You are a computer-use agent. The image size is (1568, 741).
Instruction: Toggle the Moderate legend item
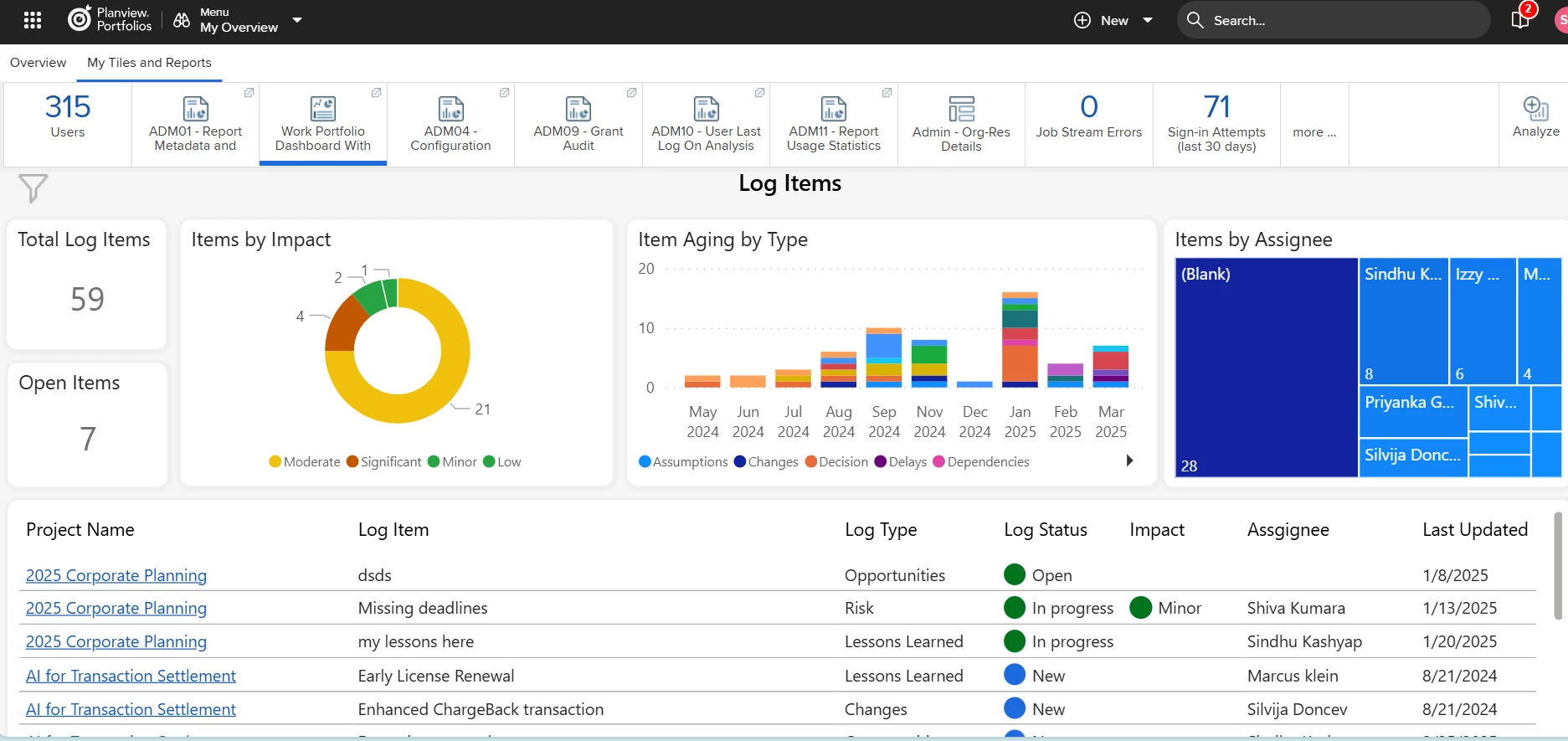(305, 462)
